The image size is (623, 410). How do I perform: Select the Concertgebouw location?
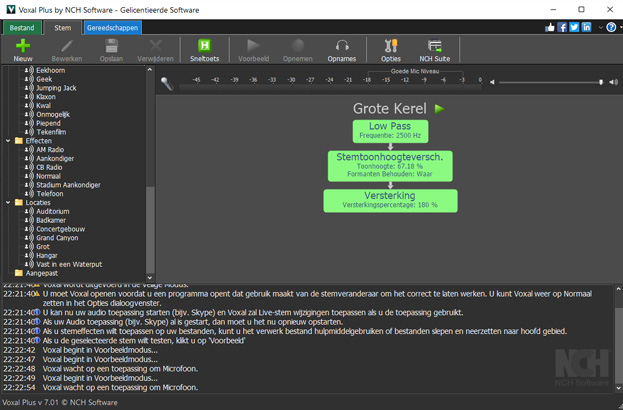pos(60,229)
